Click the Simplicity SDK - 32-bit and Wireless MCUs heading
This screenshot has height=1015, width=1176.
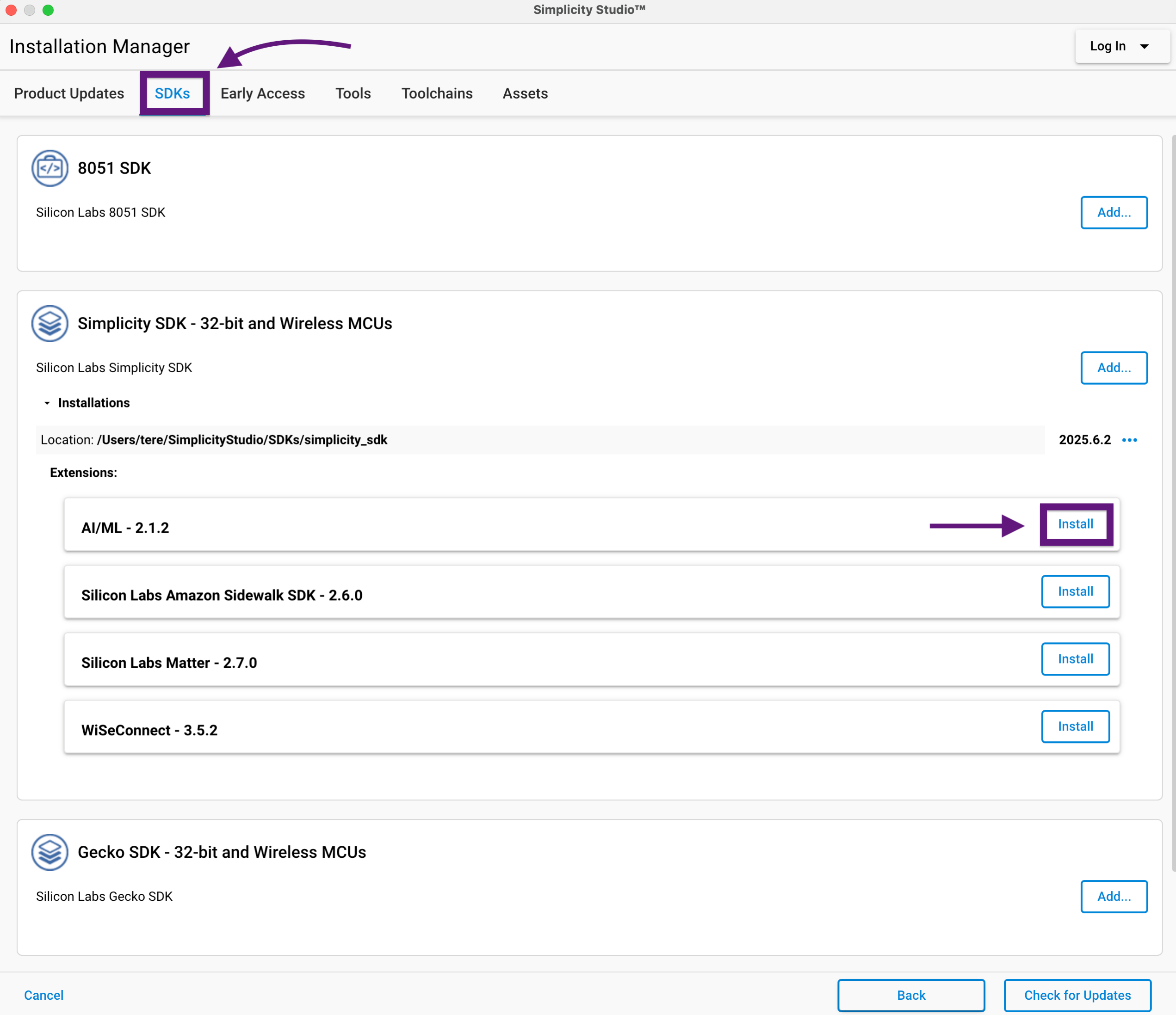(235, 323)
